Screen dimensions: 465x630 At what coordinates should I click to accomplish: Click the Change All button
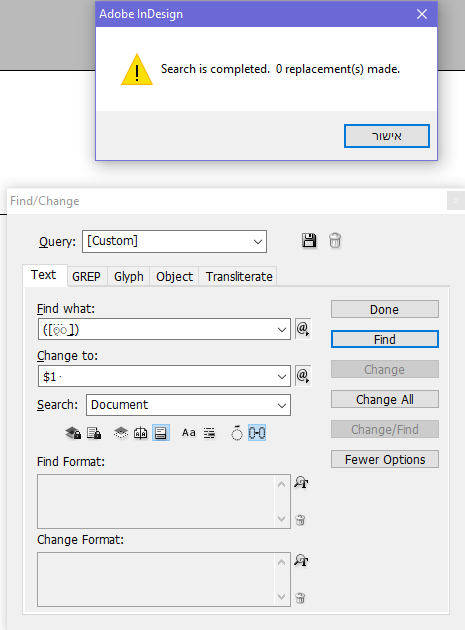(x=385, y=399)
